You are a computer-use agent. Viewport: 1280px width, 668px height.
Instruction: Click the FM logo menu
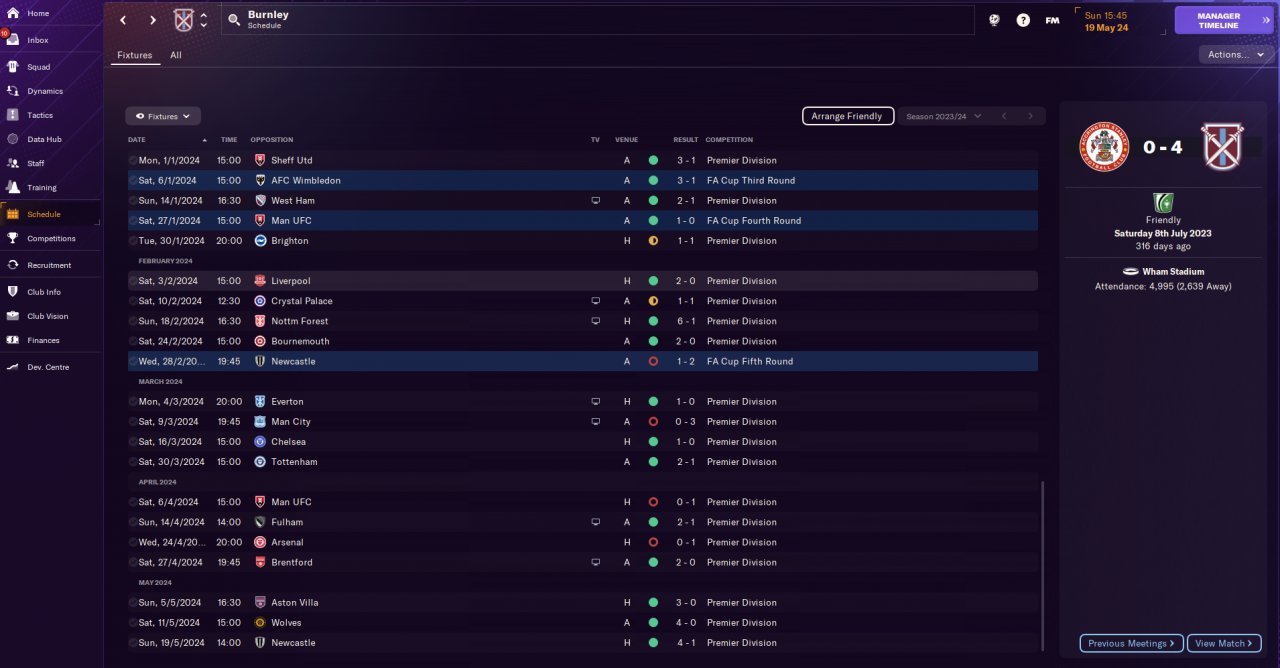coord(1052,20)
